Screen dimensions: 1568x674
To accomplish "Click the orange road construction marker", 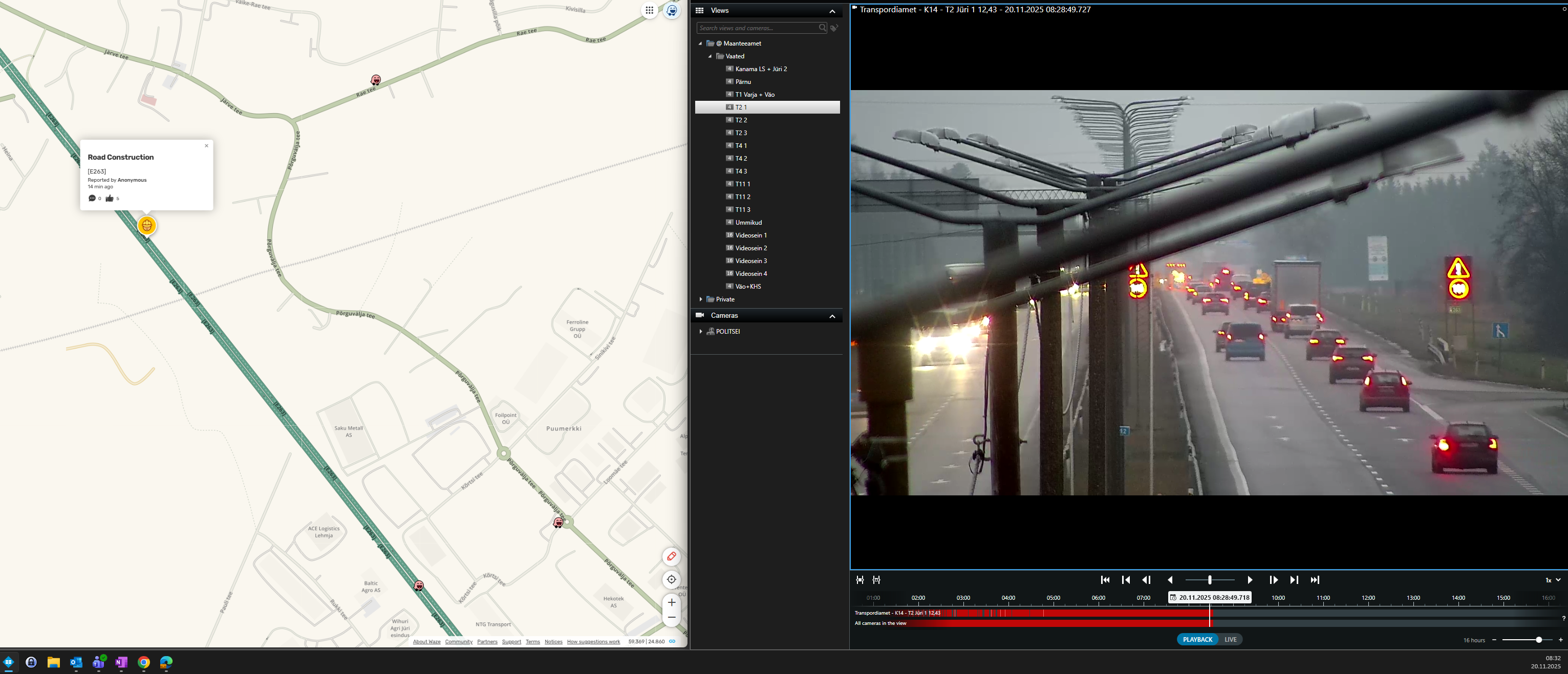I will tap(147, 226).
